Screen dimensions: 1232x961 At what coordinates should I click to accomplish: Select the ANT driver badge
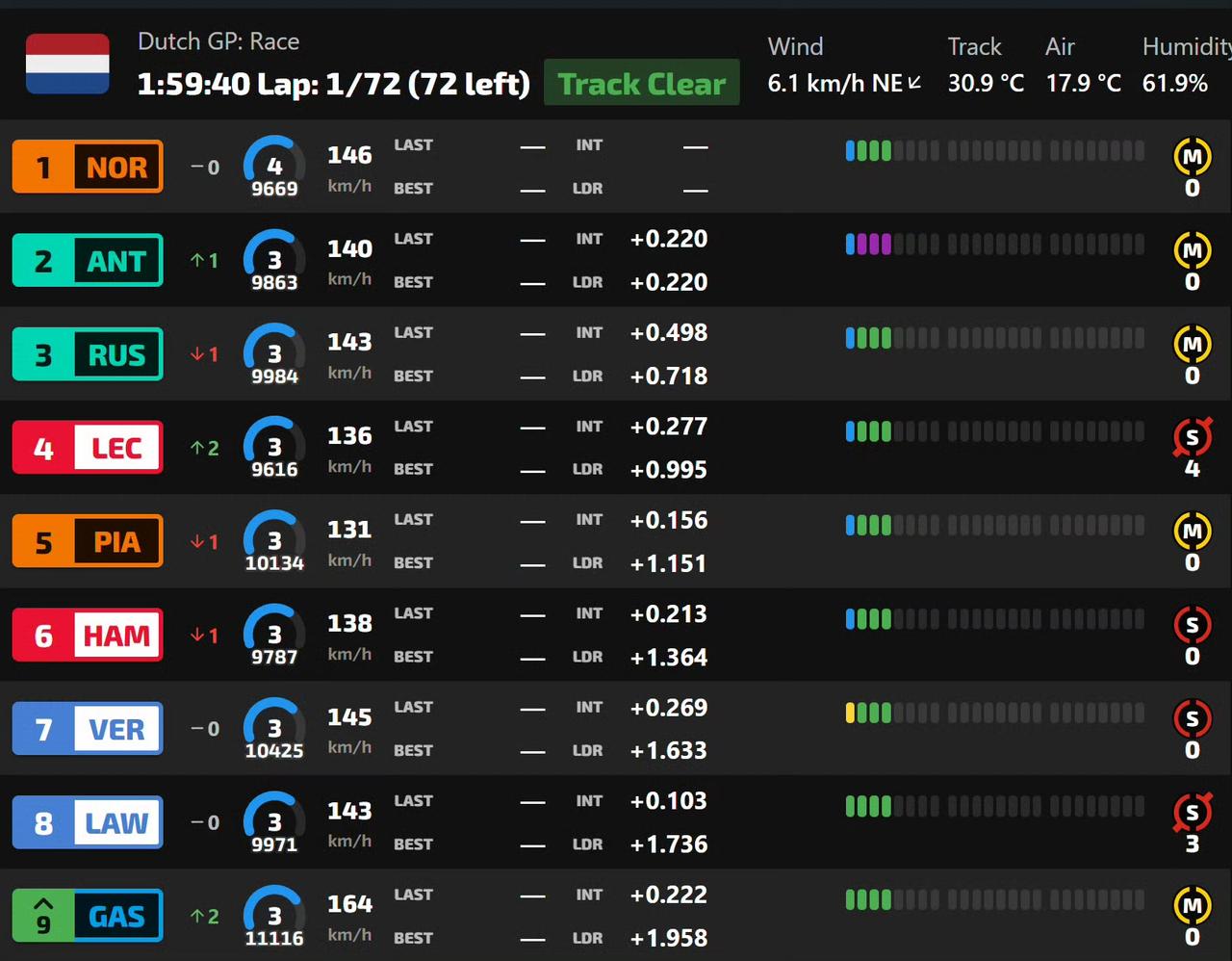point(88,260)
